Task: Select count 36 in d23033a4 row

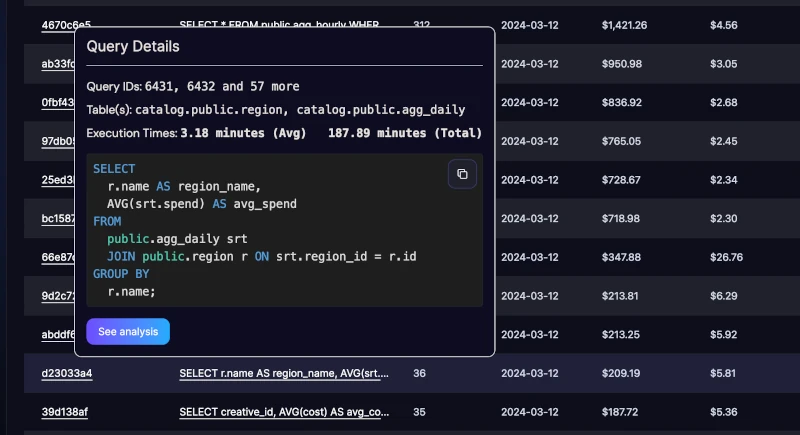Action: click(x=419, y=373)
